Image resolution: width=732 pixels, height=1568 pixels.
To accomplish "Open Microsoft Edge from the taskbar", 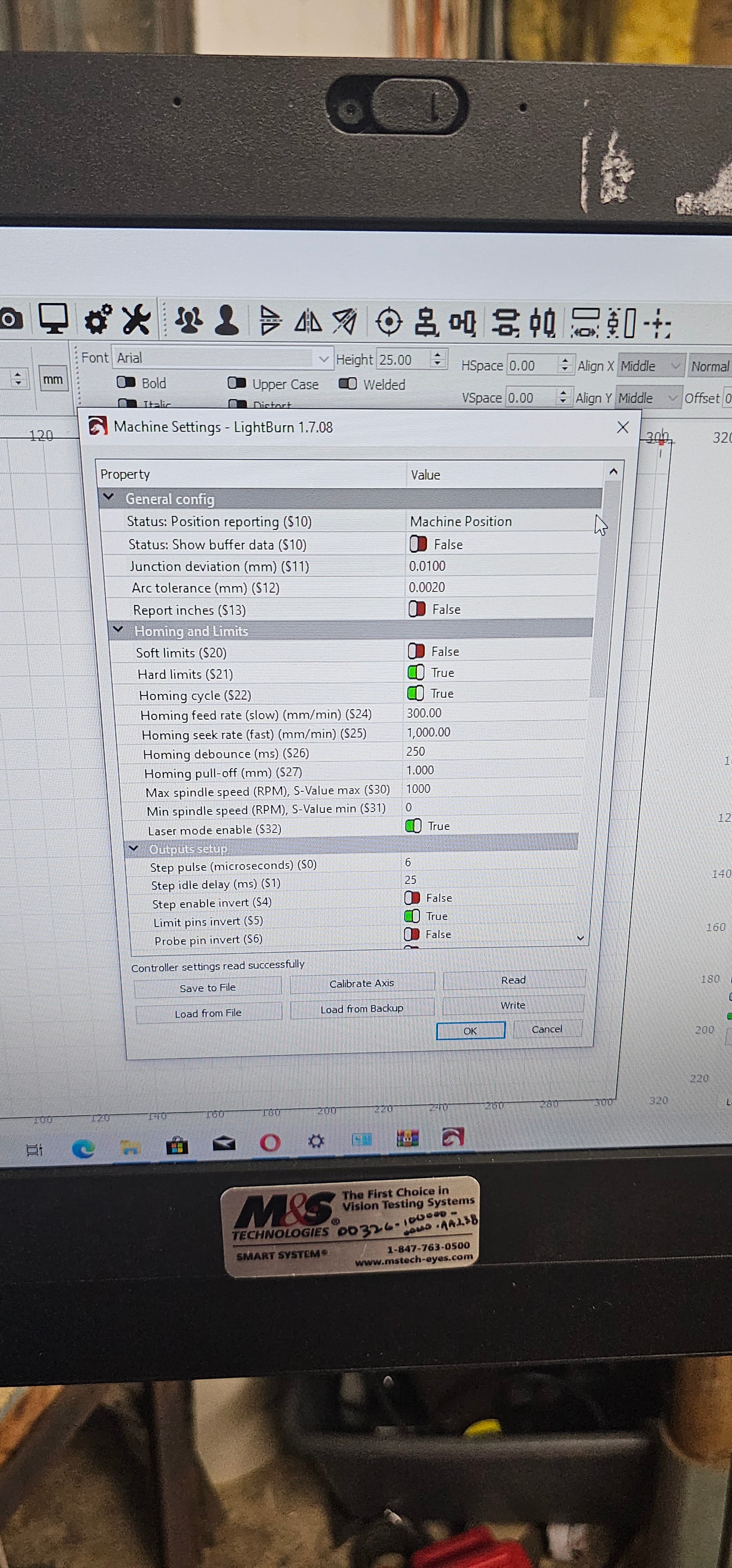I will click(x=83, y=1148).
